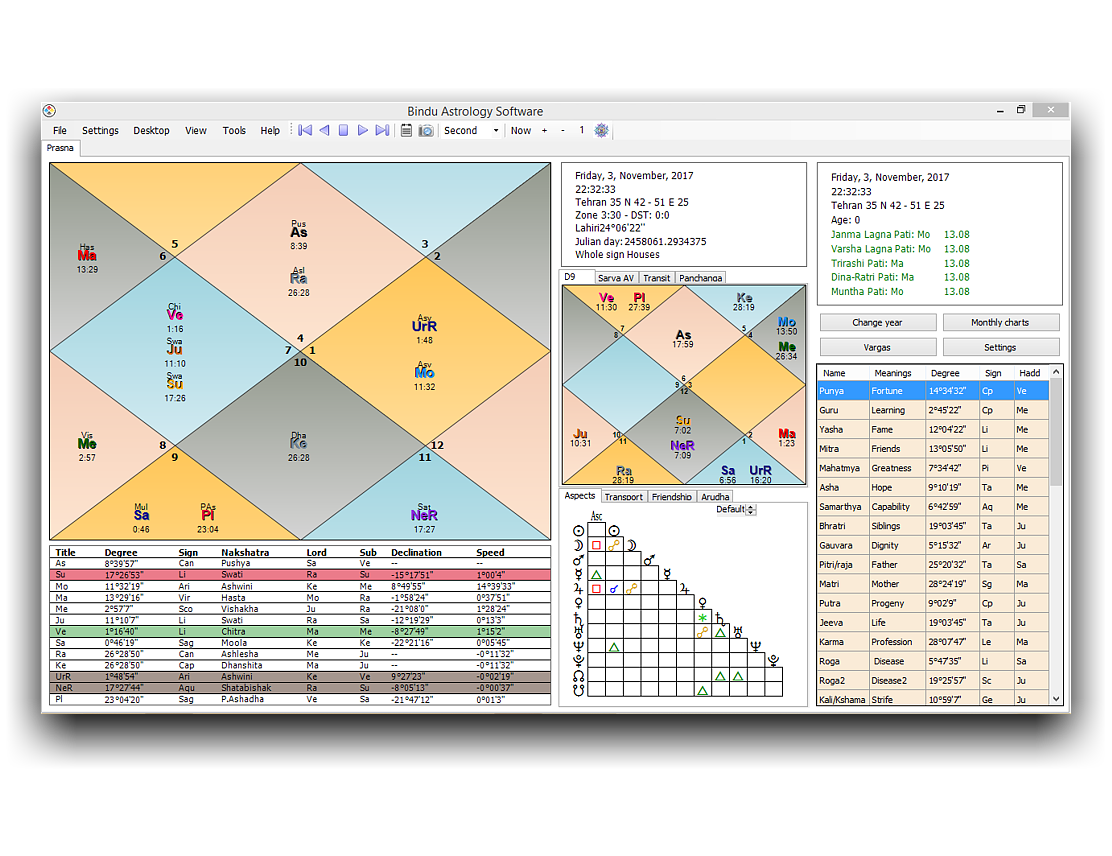Jump to last step with skip-forward icon
The height and width of the screenshot is (856, 1112).
382,130
